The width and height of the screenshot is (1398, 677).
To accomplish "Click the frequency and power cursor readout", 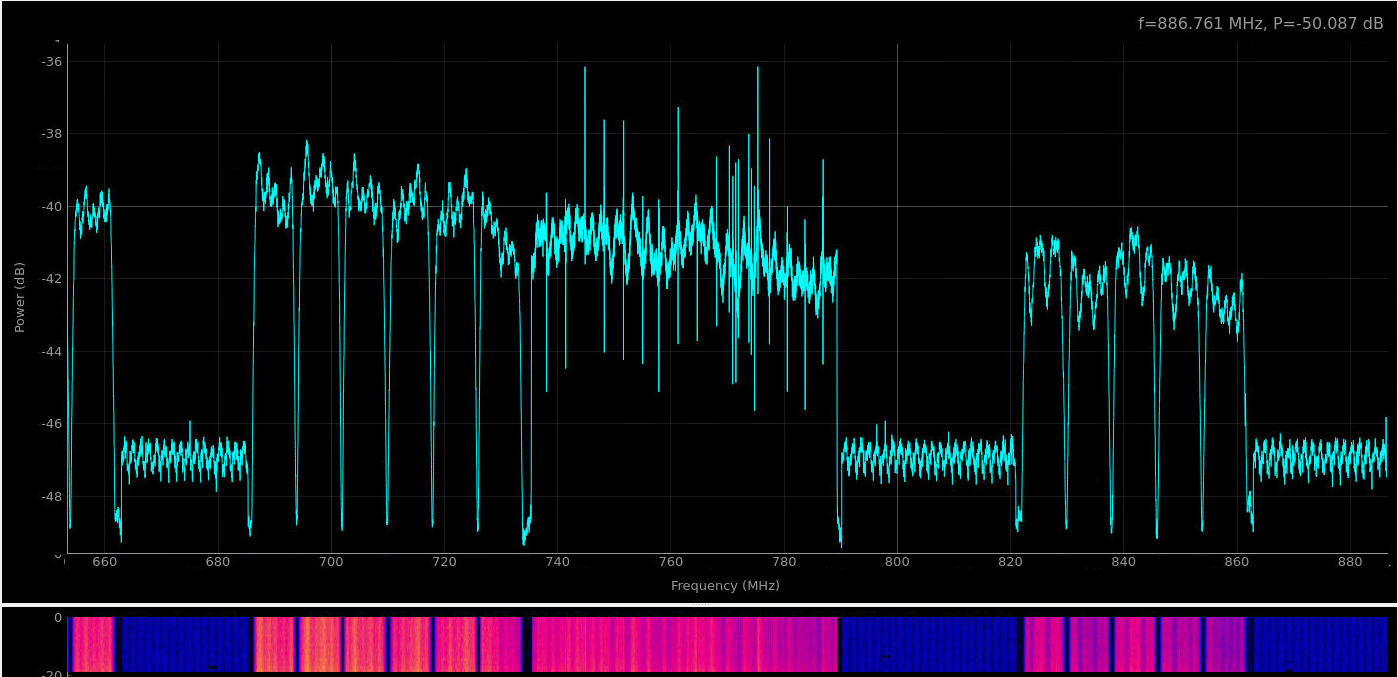I will [x=1260, y=24].
